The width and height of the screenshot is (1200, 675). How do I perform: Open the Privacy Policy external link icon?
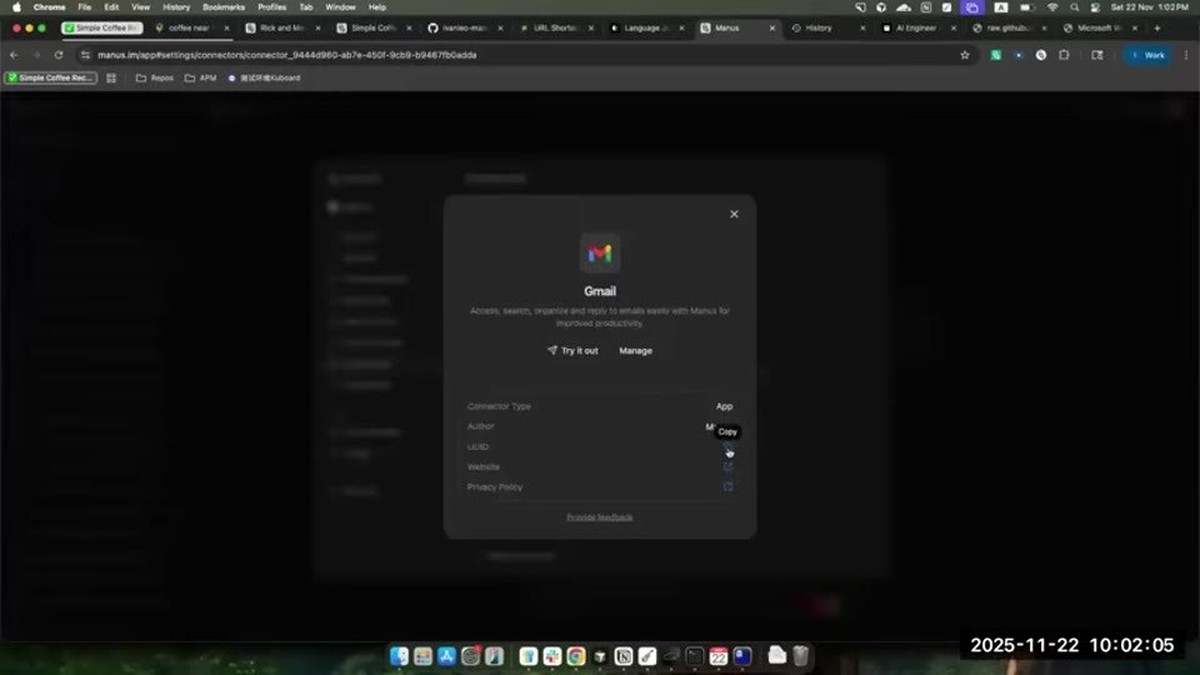click(728, 487)
